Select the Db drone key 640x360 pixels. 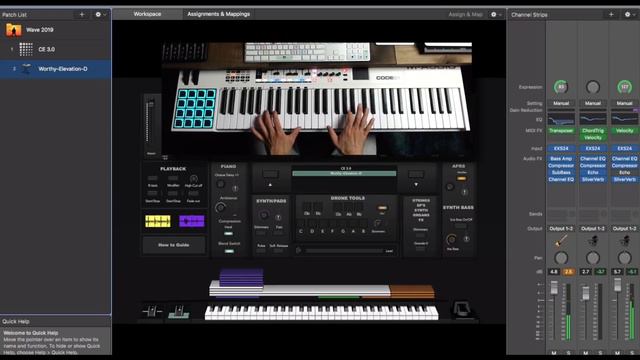(307, 208)
